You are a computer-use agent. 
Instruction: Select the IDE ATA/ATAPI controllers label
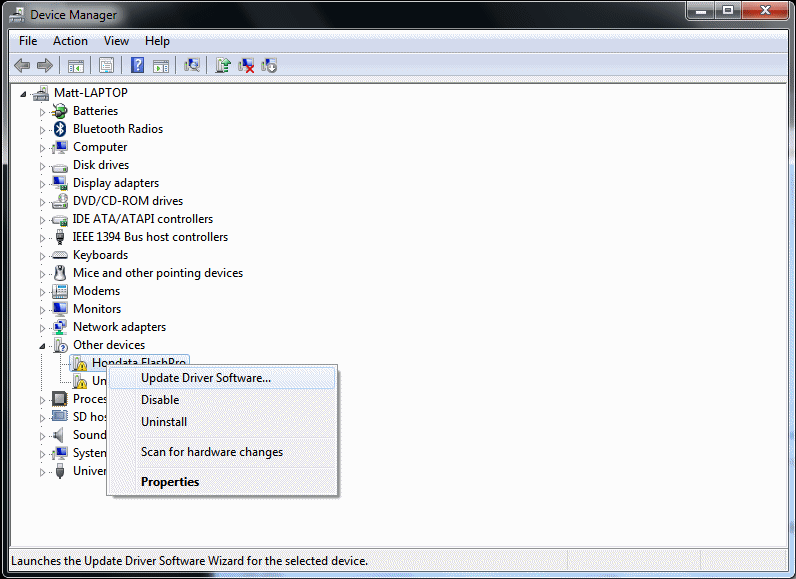pyautogui.click(x=143, y=219)
